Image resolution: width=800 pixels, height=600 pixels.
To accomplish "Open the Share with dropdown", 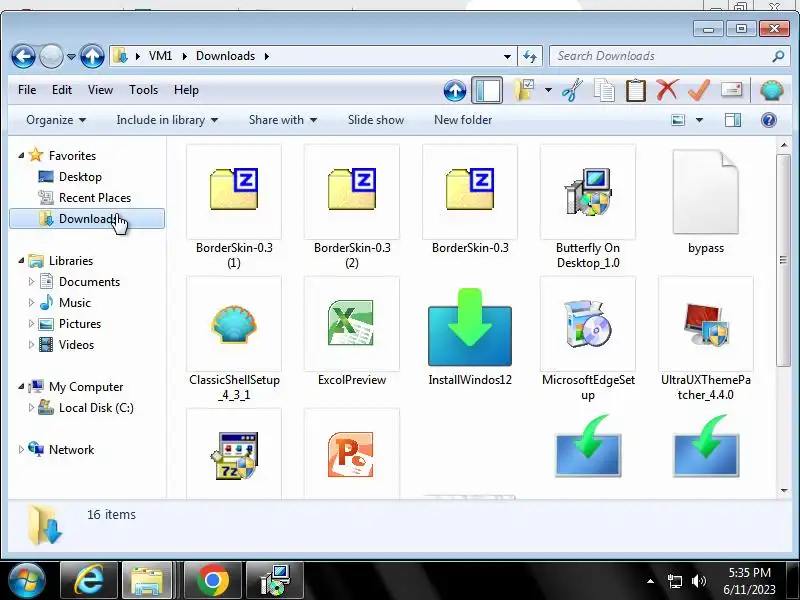I will 283,120.
